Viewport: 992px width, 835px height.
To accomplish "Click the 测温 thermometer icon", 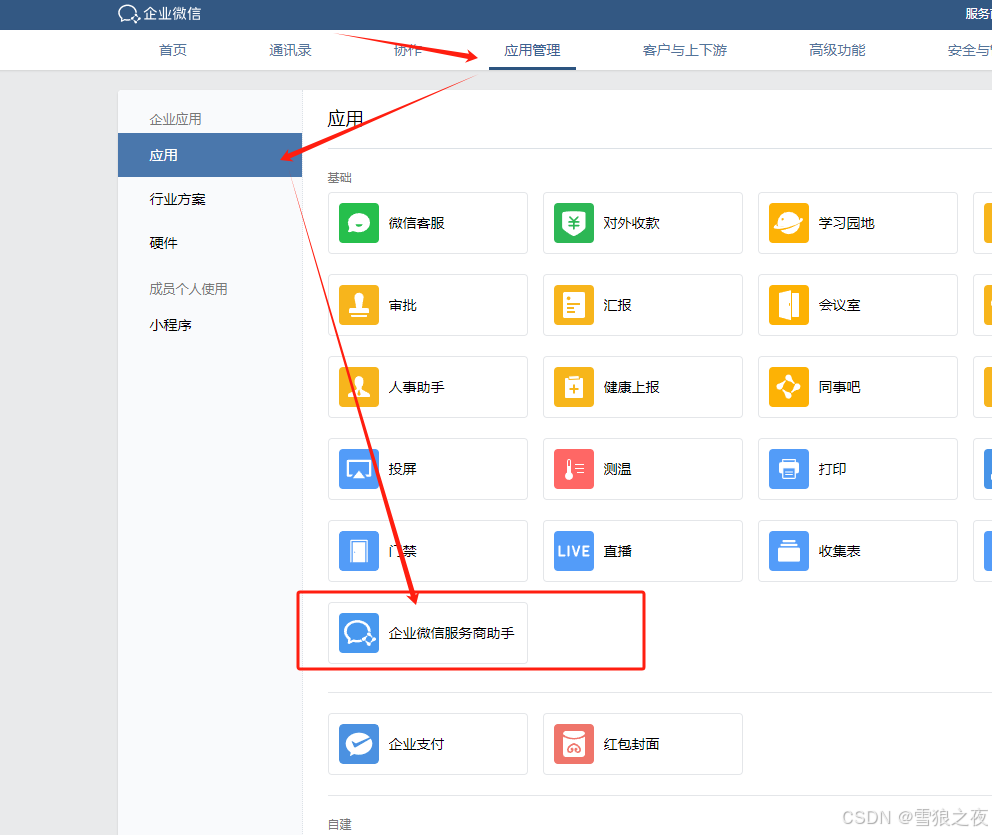I will [x=574, y=469].
